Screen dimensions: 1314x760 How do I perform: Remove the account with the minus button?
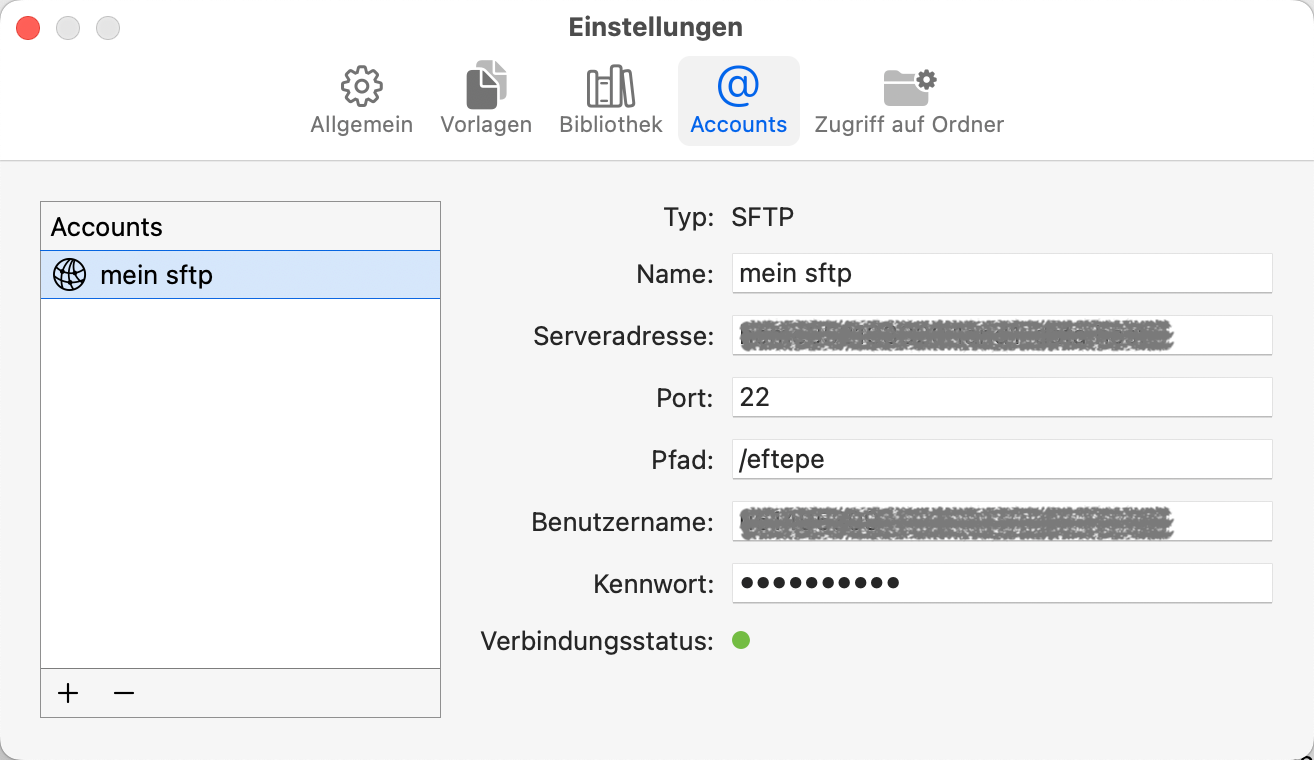123,692
